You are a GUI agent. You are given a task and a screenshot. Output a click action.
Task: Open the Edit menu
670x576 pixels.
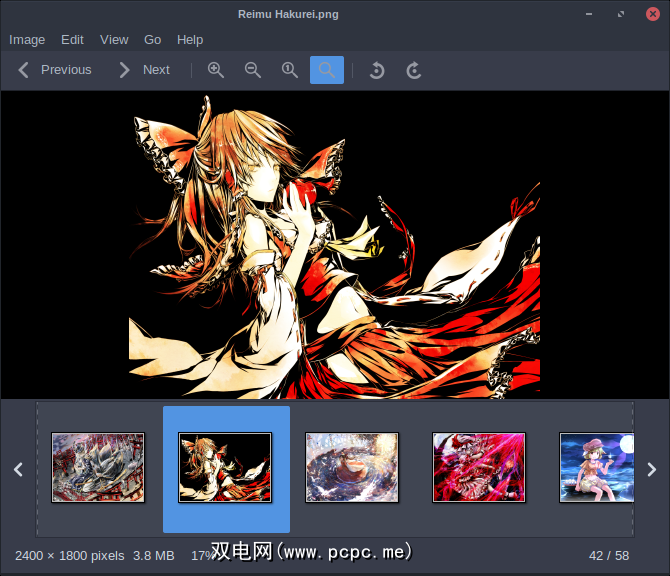(x=72, y=40)
